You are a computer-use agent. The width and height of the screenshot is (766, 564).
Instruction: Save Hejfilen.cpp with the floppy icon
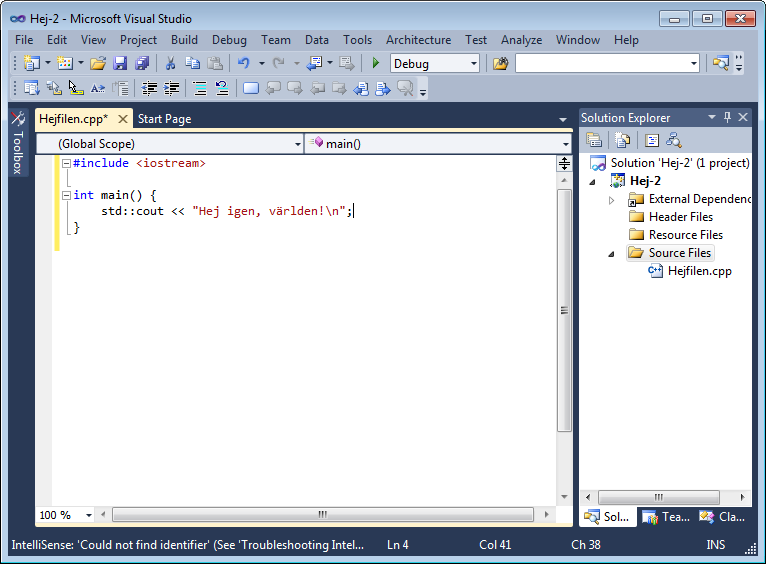[120, 63]
